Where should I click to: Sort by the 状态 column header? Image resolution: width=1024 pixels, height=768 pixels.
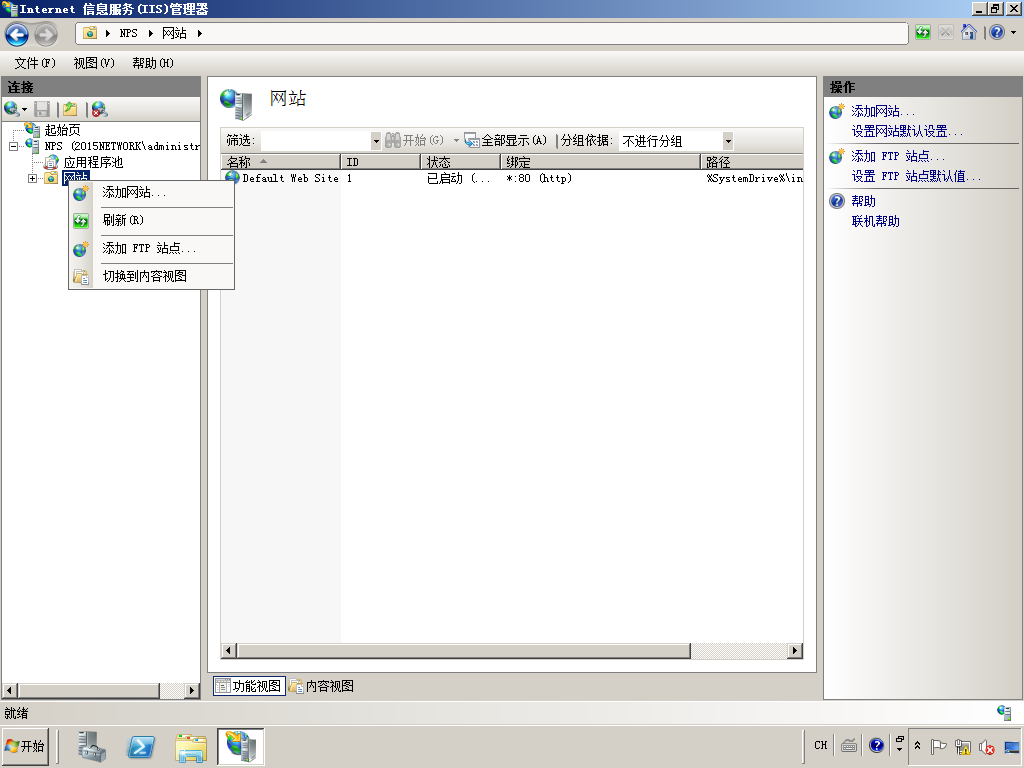tap(461, 162)
